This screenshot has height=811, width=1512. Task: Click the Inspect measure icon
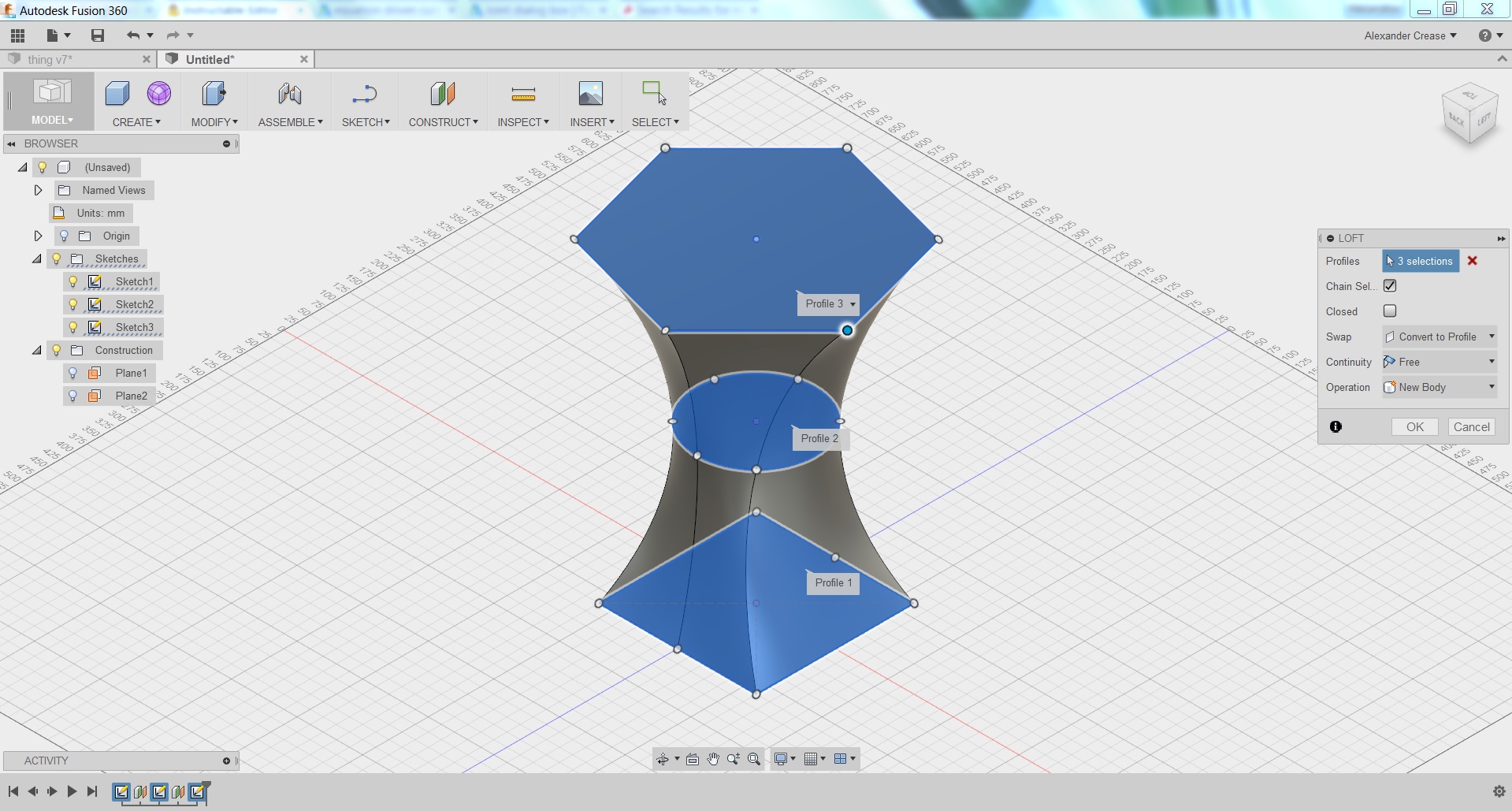point(522,92)
